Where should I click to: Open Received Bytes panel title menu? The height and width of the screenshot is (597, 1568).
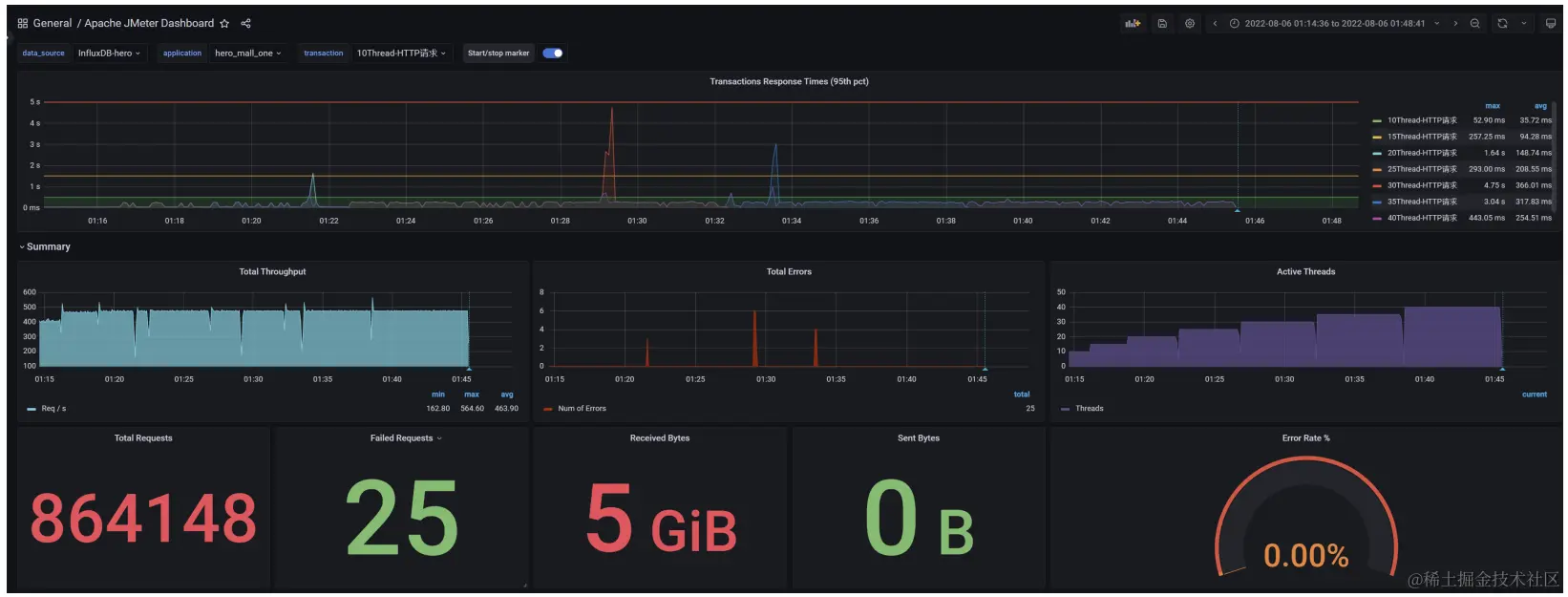pyautogui.click(x=660, y=438)
